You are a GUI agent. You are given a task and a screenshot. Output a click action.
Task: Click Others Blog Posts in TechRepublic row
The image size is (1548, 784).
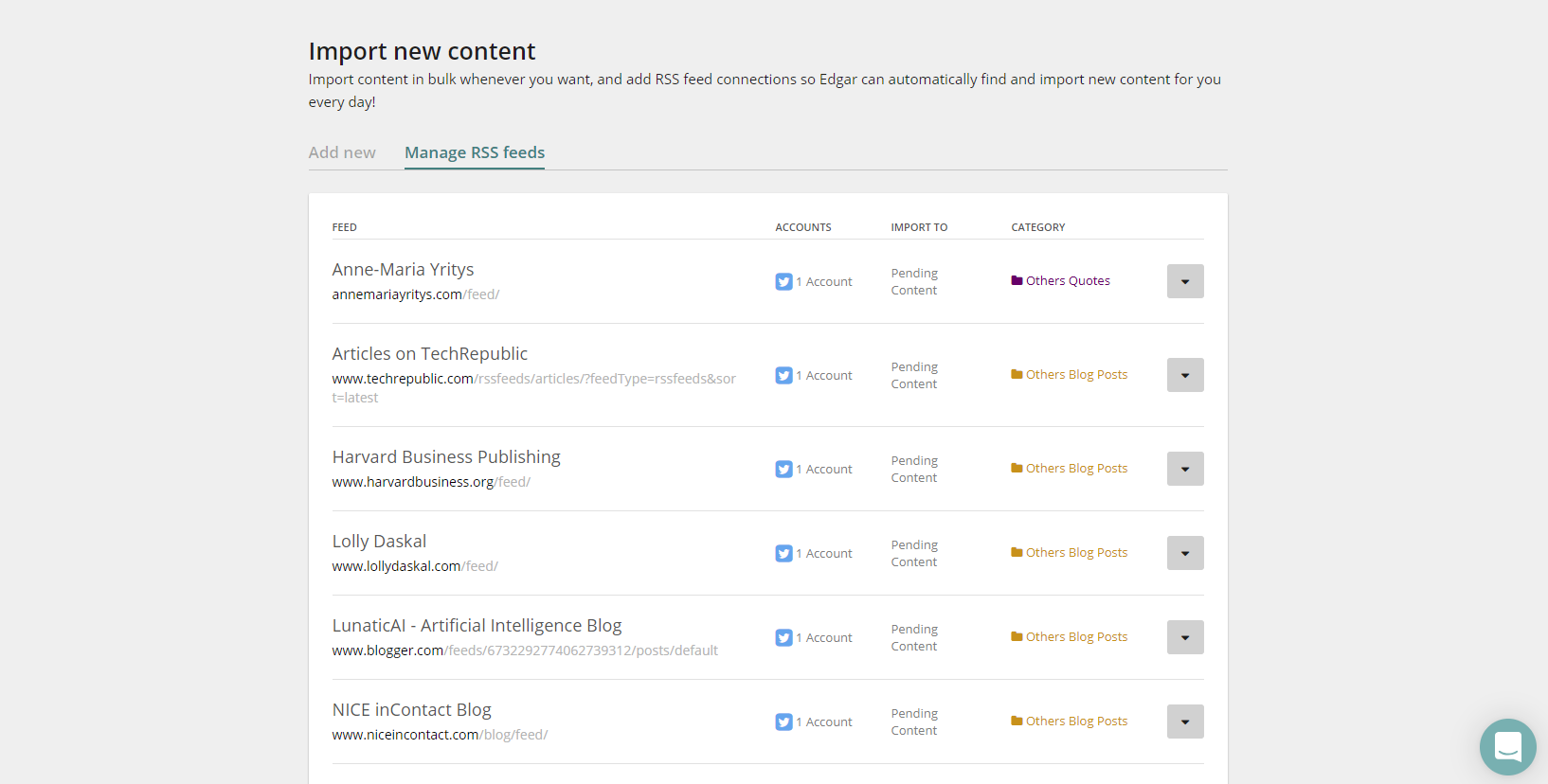click(x=1077, y=375)
